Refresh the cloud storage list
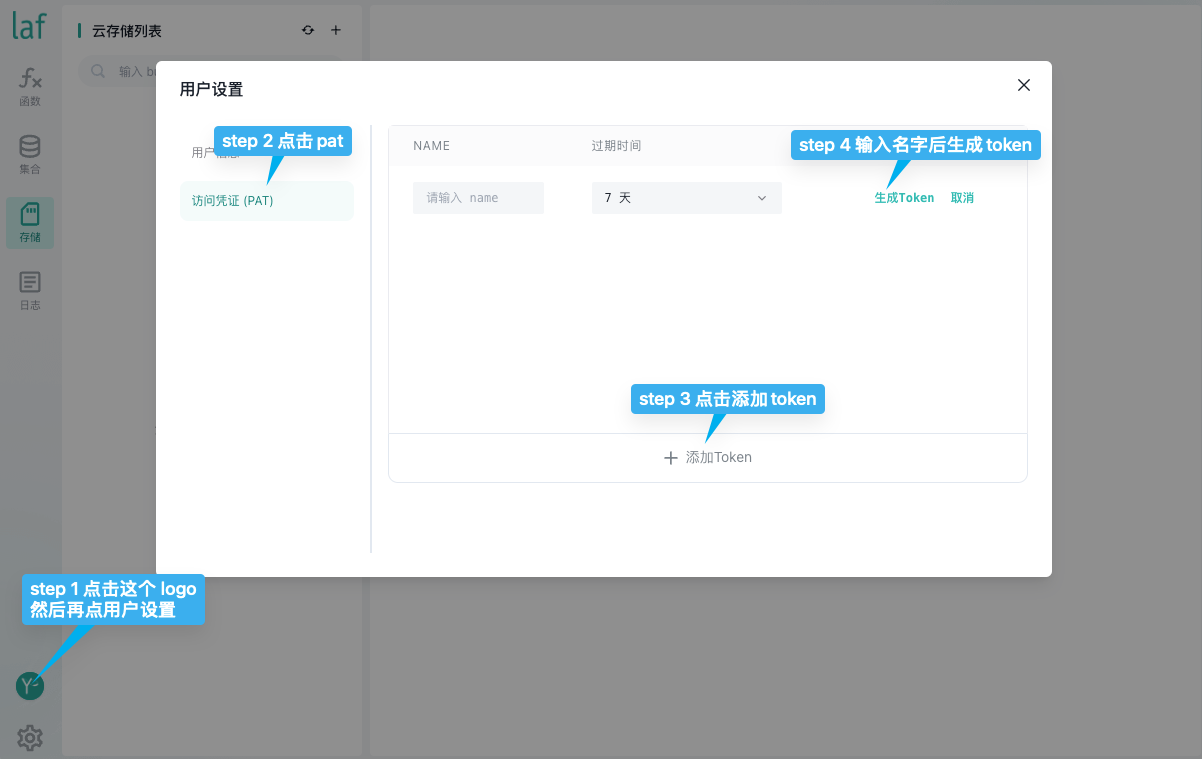This screenshot has width=1202, height=759. [x=308, y=31]
